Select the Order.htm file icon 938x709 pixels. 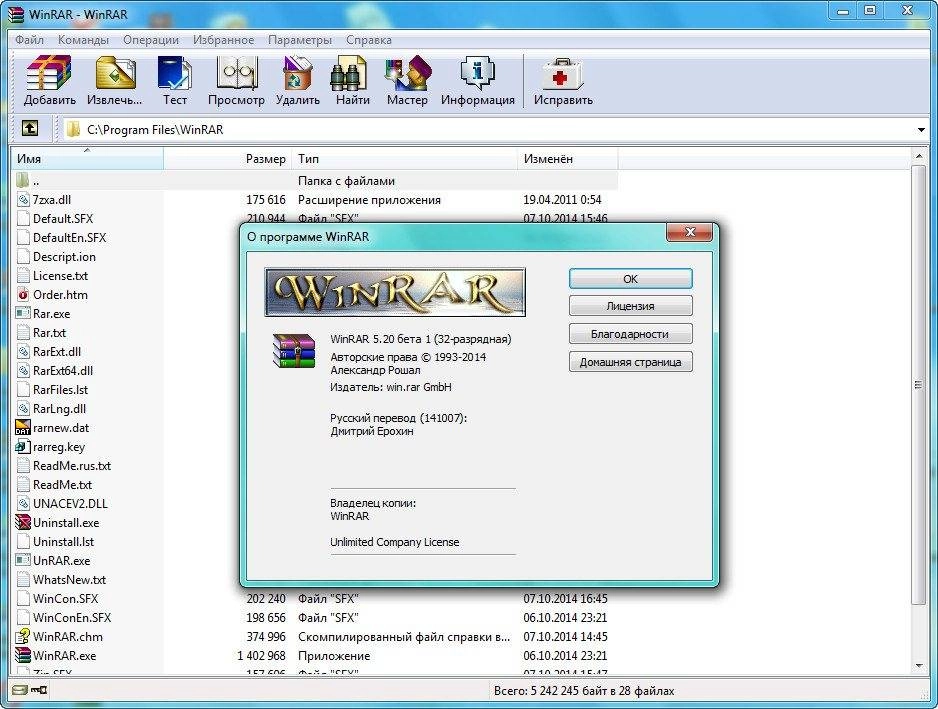click(x=23, y=294)
